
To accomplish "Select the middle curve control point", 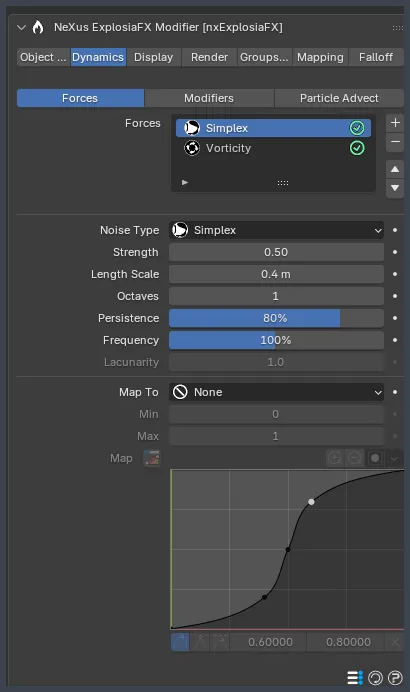I will point(288,549).
